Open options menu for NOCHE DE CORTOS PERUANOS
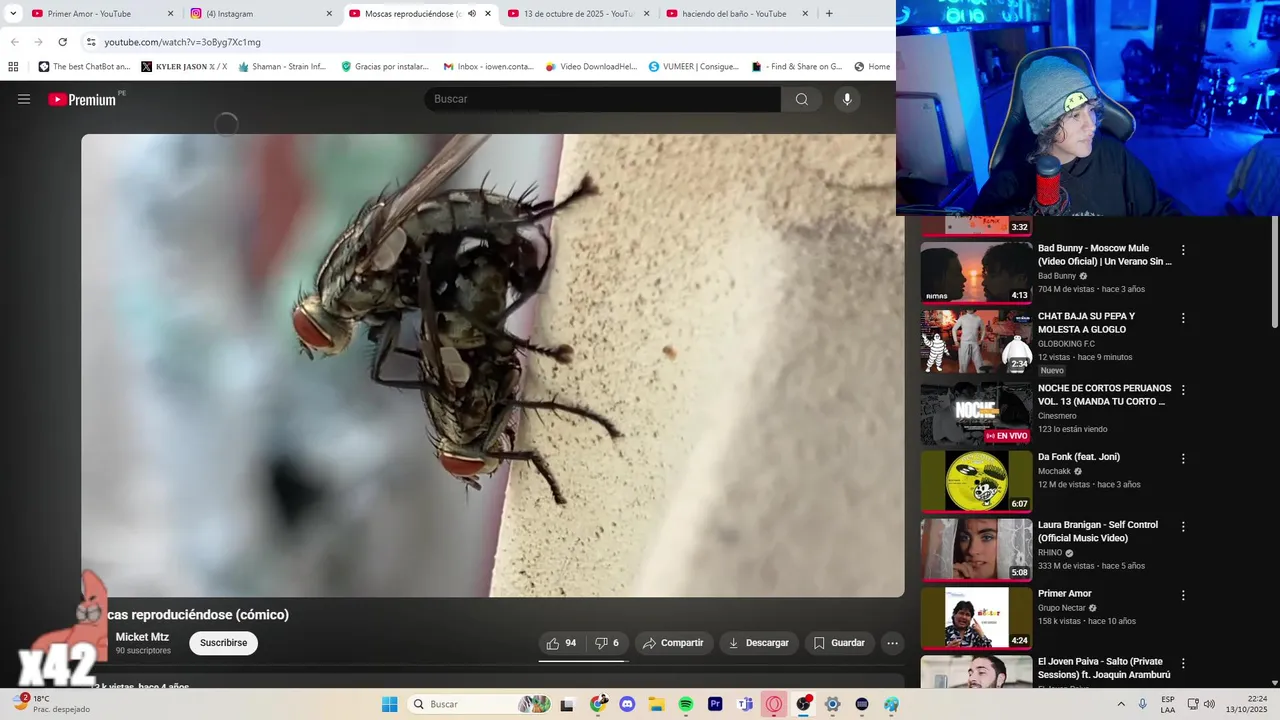This screenshot has width=1280, height=720. (1183, 390)
